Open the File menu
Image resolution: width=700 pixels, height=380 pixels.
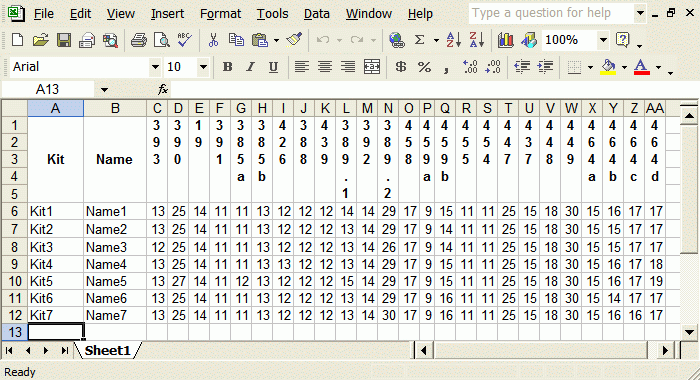44,14
